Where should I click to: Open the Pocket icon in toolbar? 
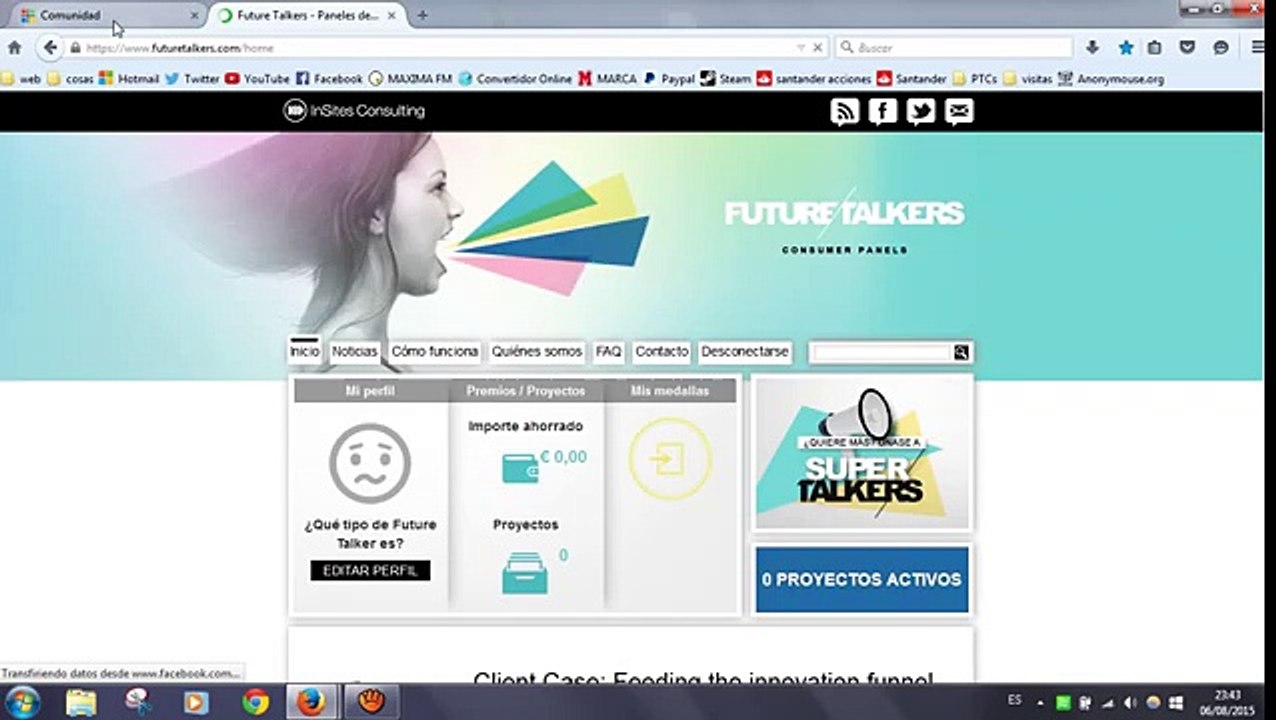[x=1188, y=47]
